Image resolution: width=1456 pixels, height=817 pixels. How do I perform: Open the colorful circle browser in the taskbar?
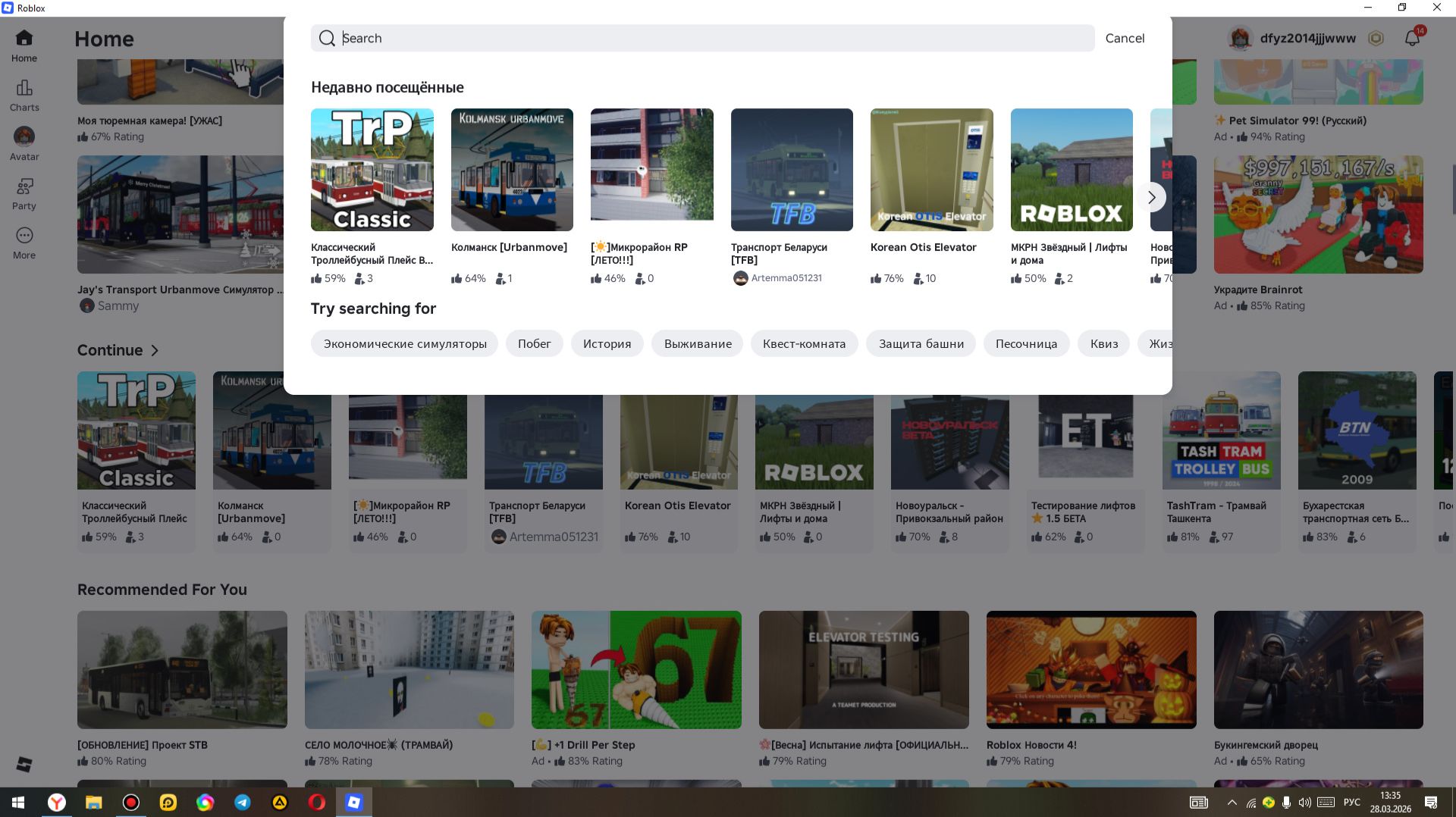206,802
